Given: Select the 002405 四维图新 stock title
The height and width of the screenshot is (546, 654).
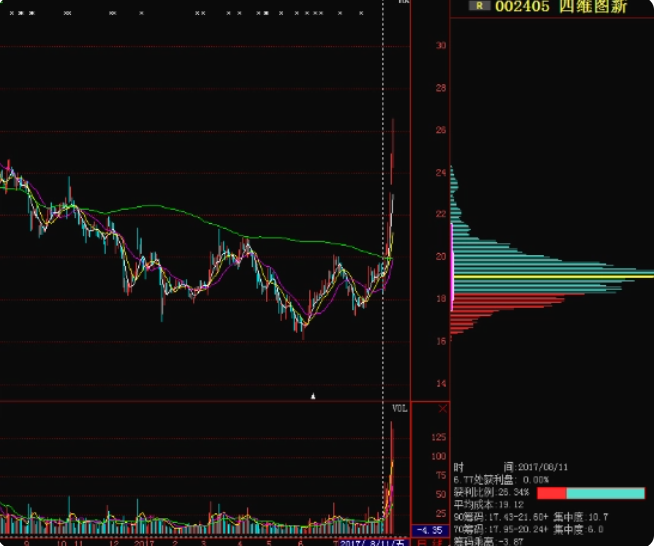Looking at the screenshot, I should 561,6.
